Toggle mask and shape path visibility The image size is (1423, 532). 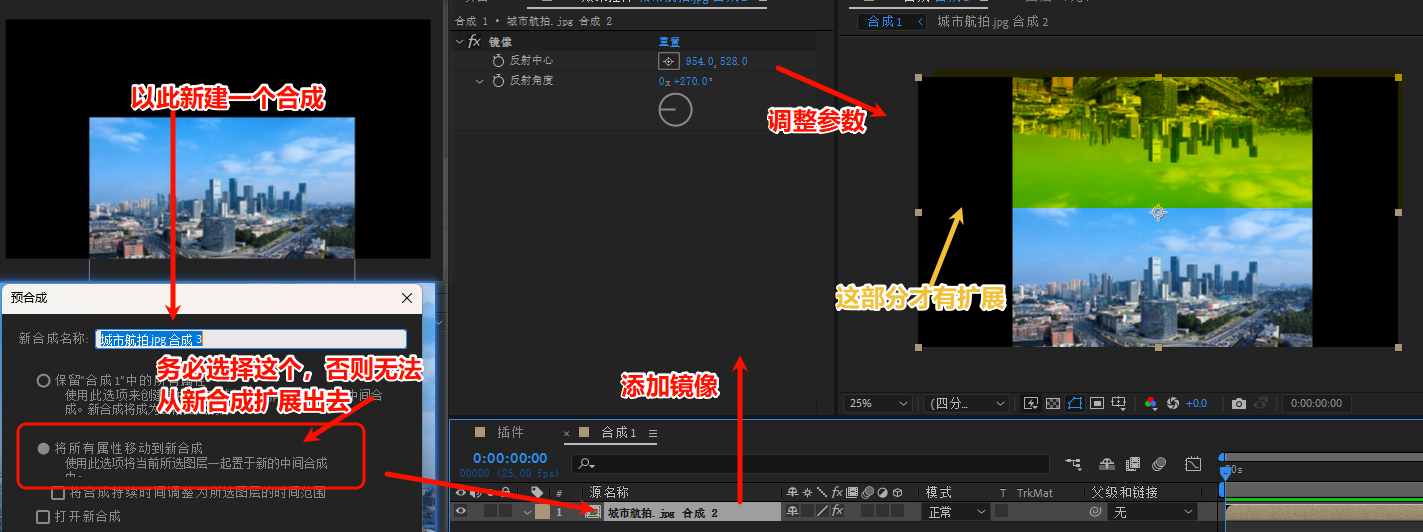click(x=1075, y=403)
